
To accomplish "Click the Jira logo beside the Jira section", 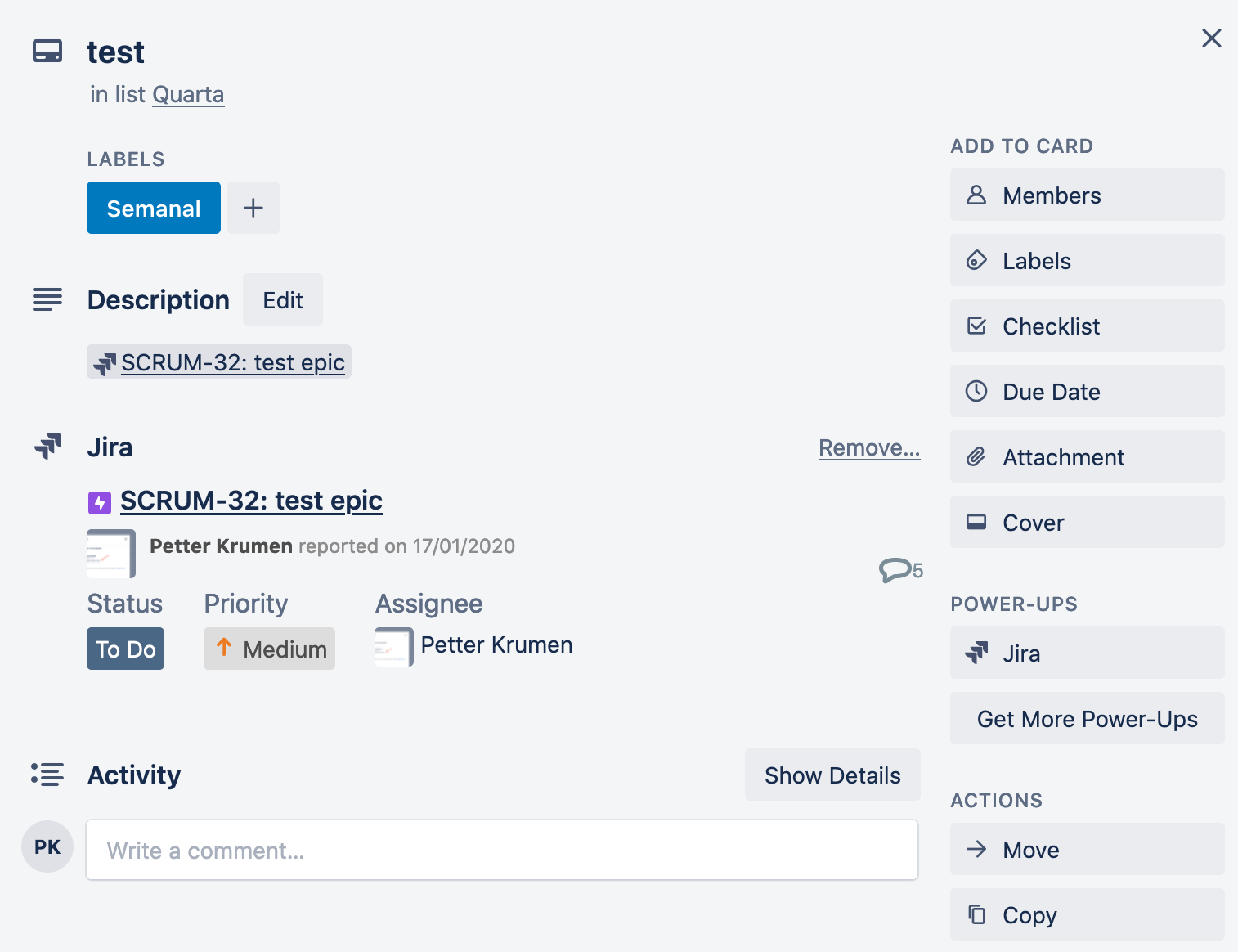I will [47, 447].
